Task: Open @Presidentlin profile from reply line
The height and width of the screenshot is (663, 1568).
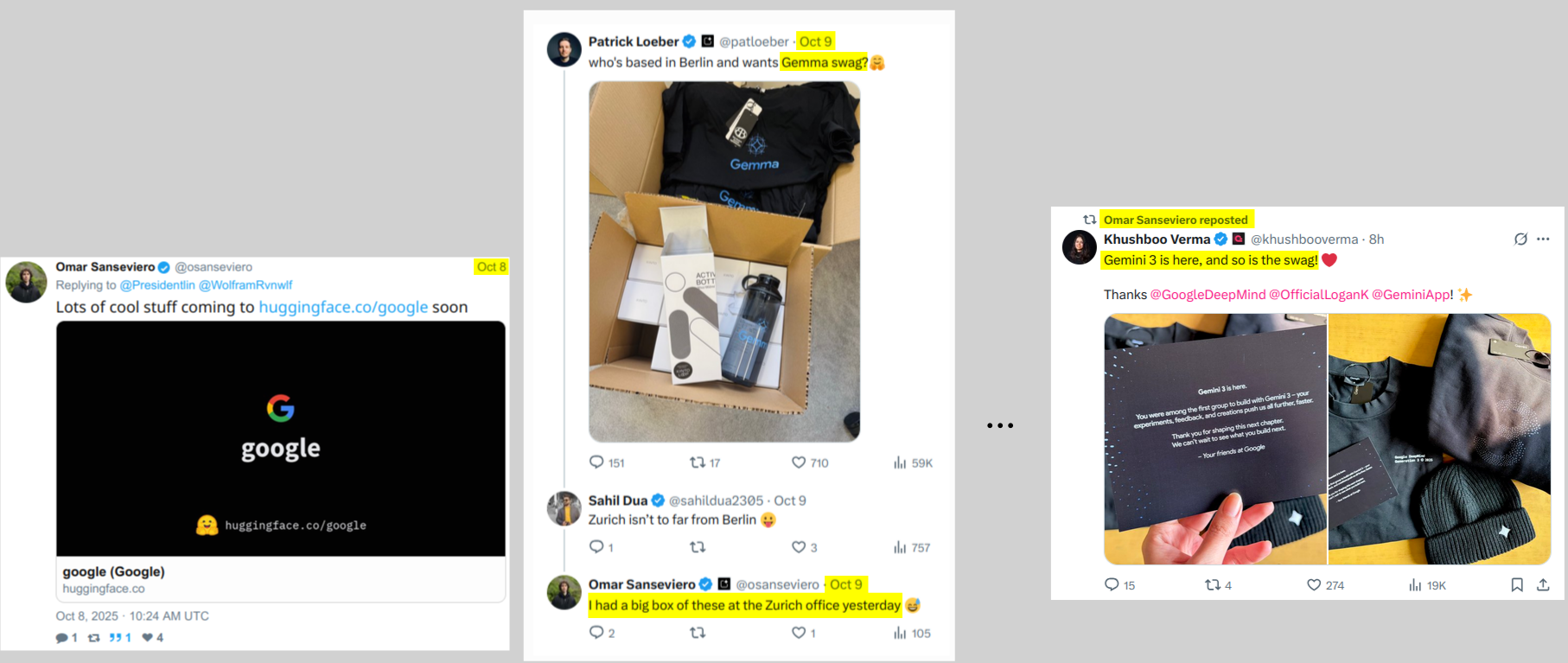Action: point(157,285)
